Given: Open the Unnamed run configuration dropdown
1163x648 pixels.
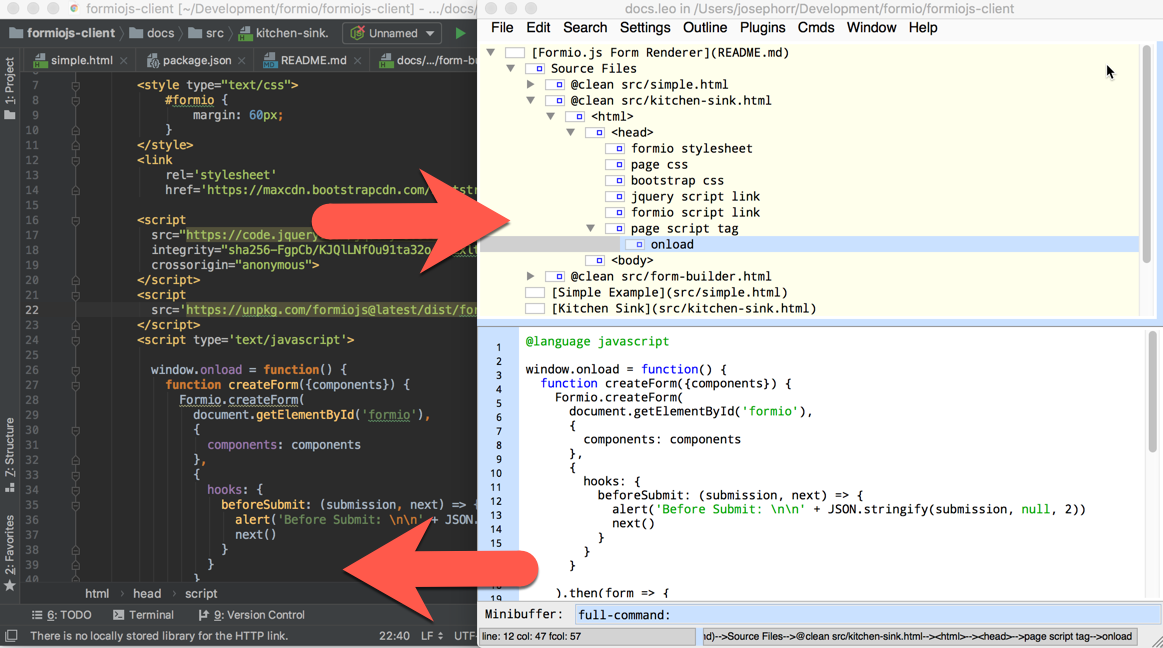Looking at the screenshot, I should click(392, 33).
